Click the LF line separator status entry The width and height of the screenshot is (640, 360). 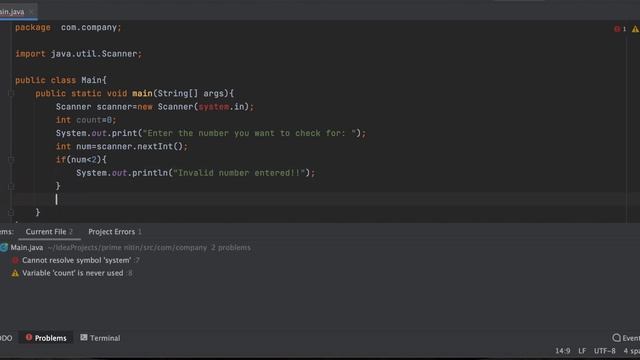coord(582,351)
